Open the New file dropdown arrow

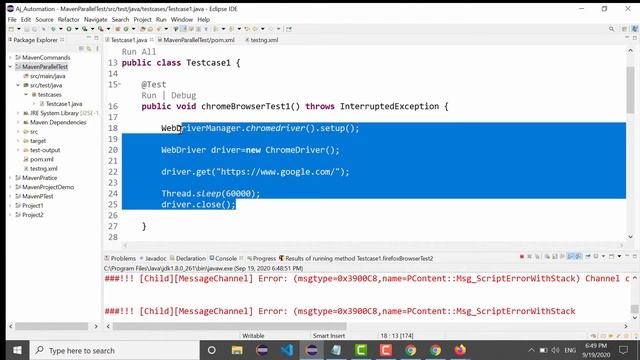[x=18, y=29]
